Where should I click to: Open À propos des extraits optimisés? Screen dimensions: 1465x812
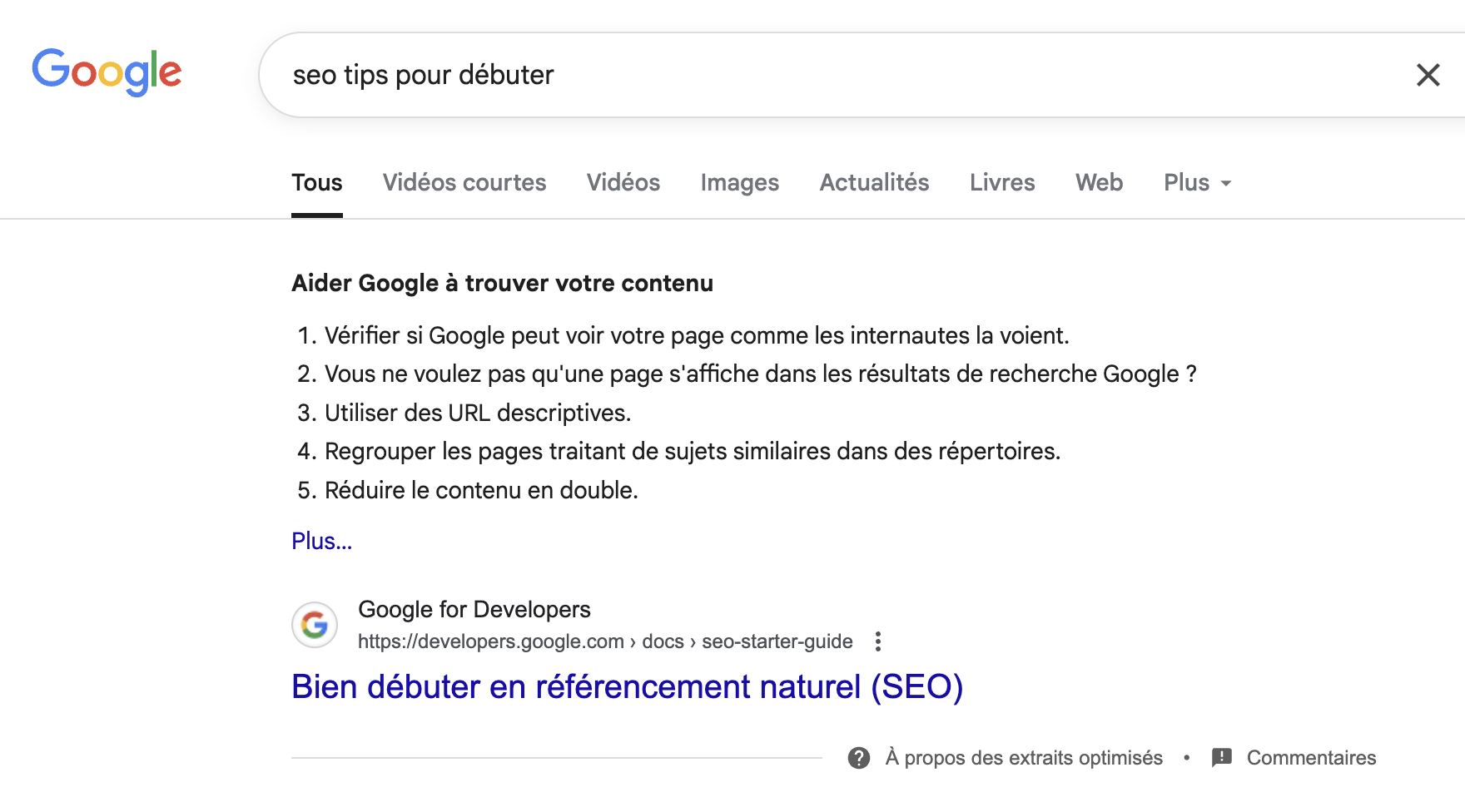pos(1024,758)
